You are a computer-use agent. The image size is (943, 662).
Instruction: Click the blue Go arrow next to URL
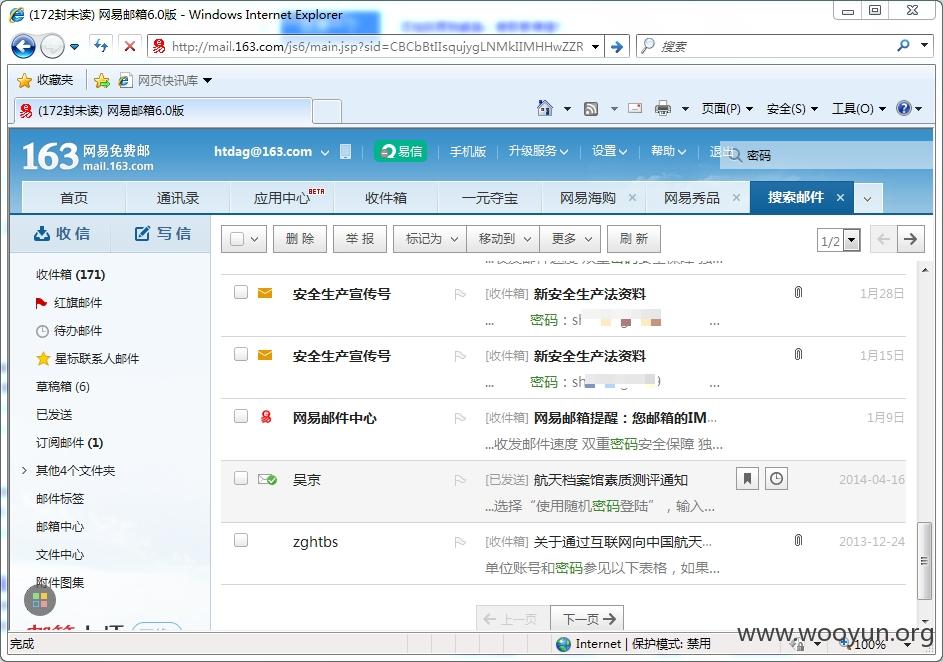click(617, 46)
